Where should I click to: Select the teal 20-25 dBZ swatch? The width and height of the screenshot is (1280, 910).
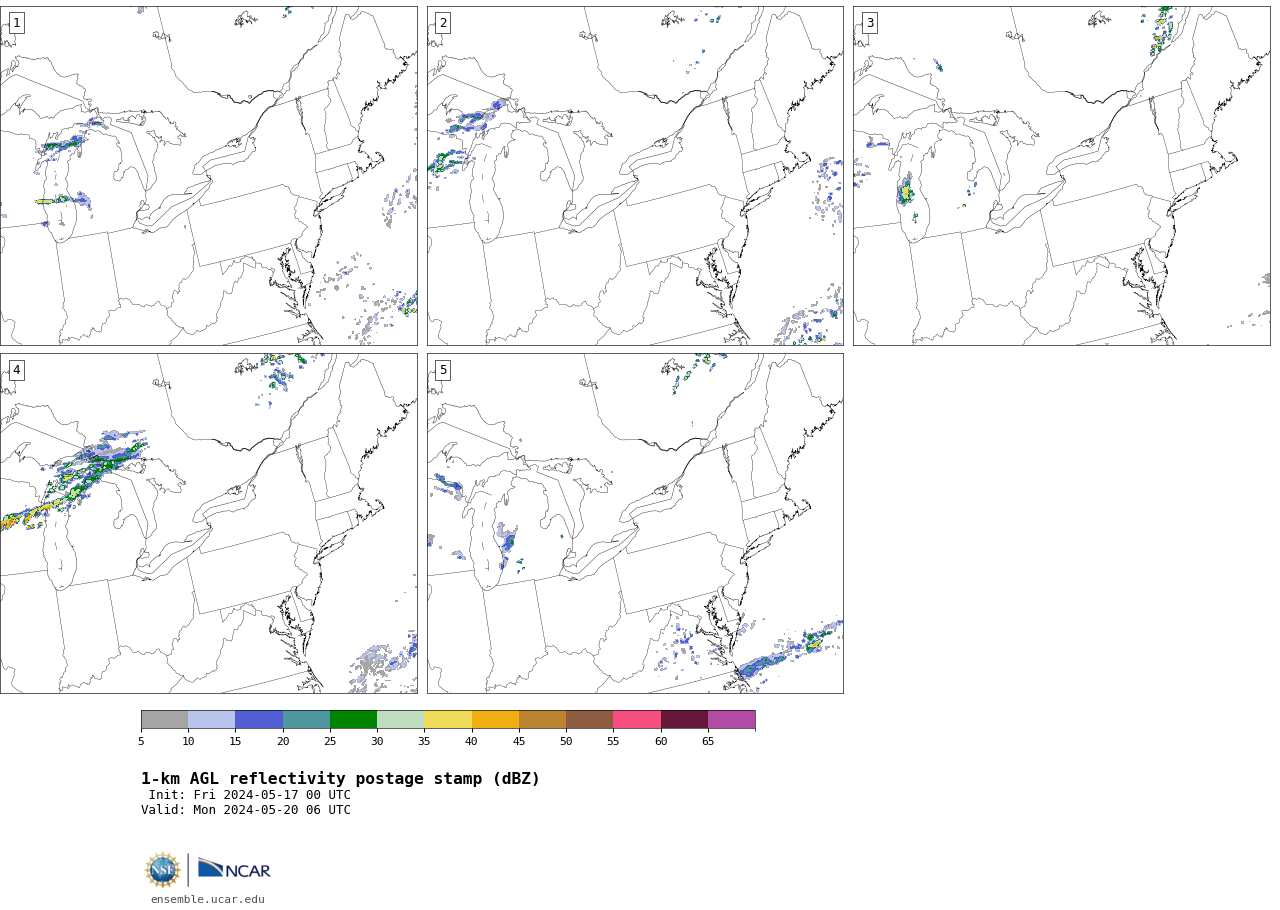point(306,720)
